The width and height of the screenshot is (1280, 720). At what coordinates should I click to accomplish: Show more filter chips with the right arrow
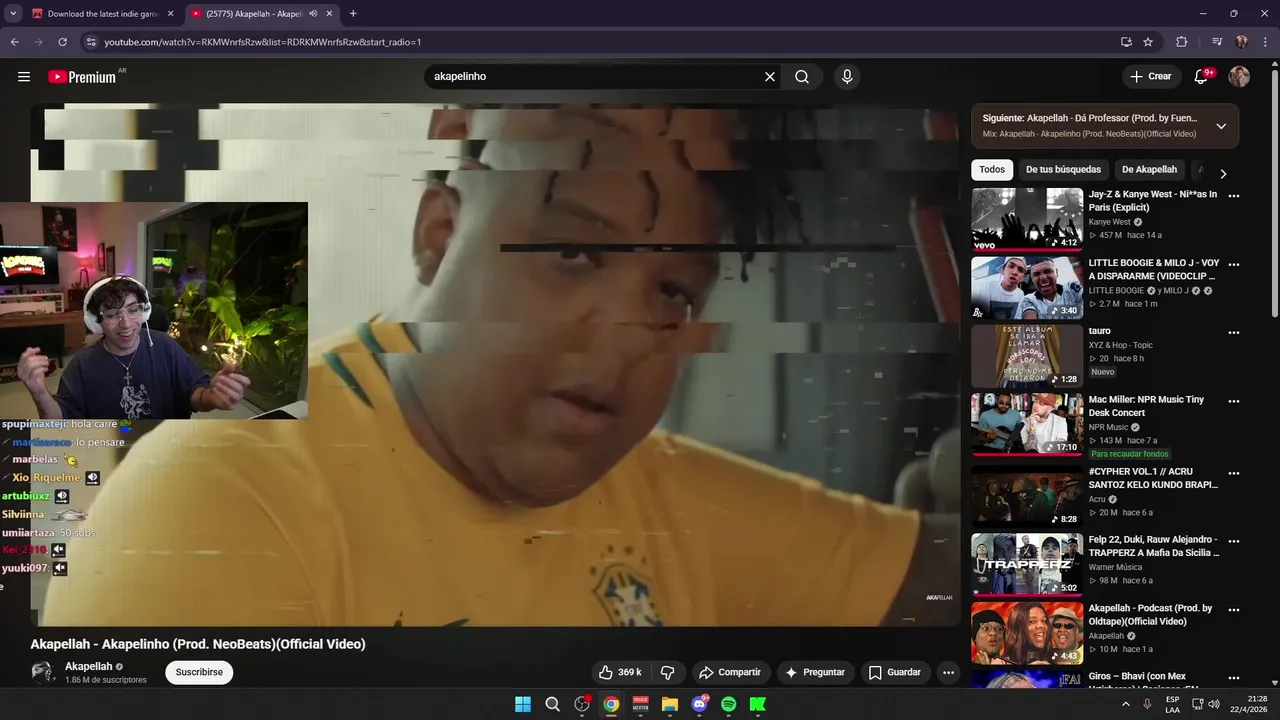(x=1222, y=173)
